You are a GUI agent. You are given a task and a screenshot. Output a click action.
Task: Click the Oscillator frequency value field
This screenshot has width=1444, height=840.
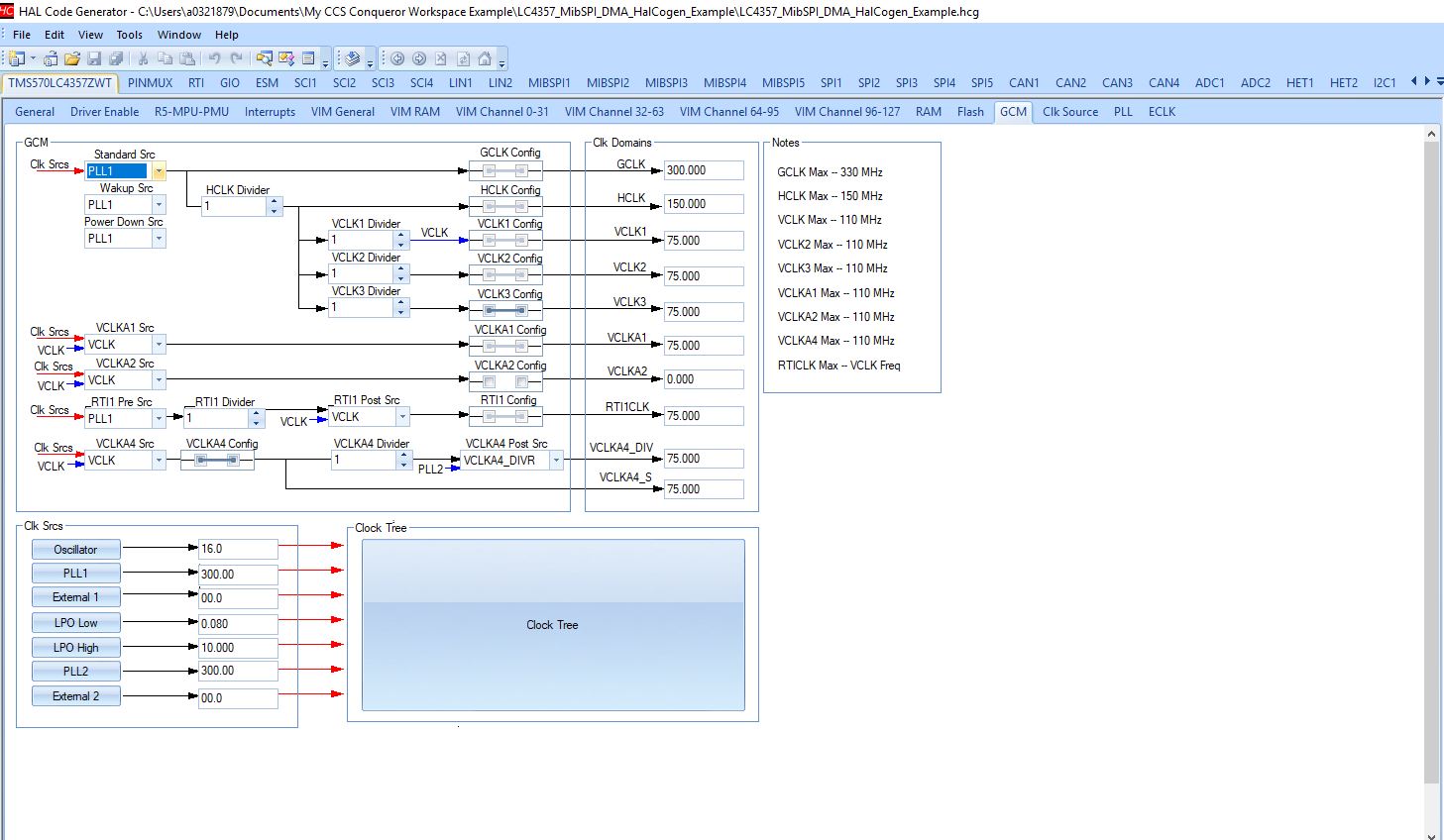click(x=238, y=549)
